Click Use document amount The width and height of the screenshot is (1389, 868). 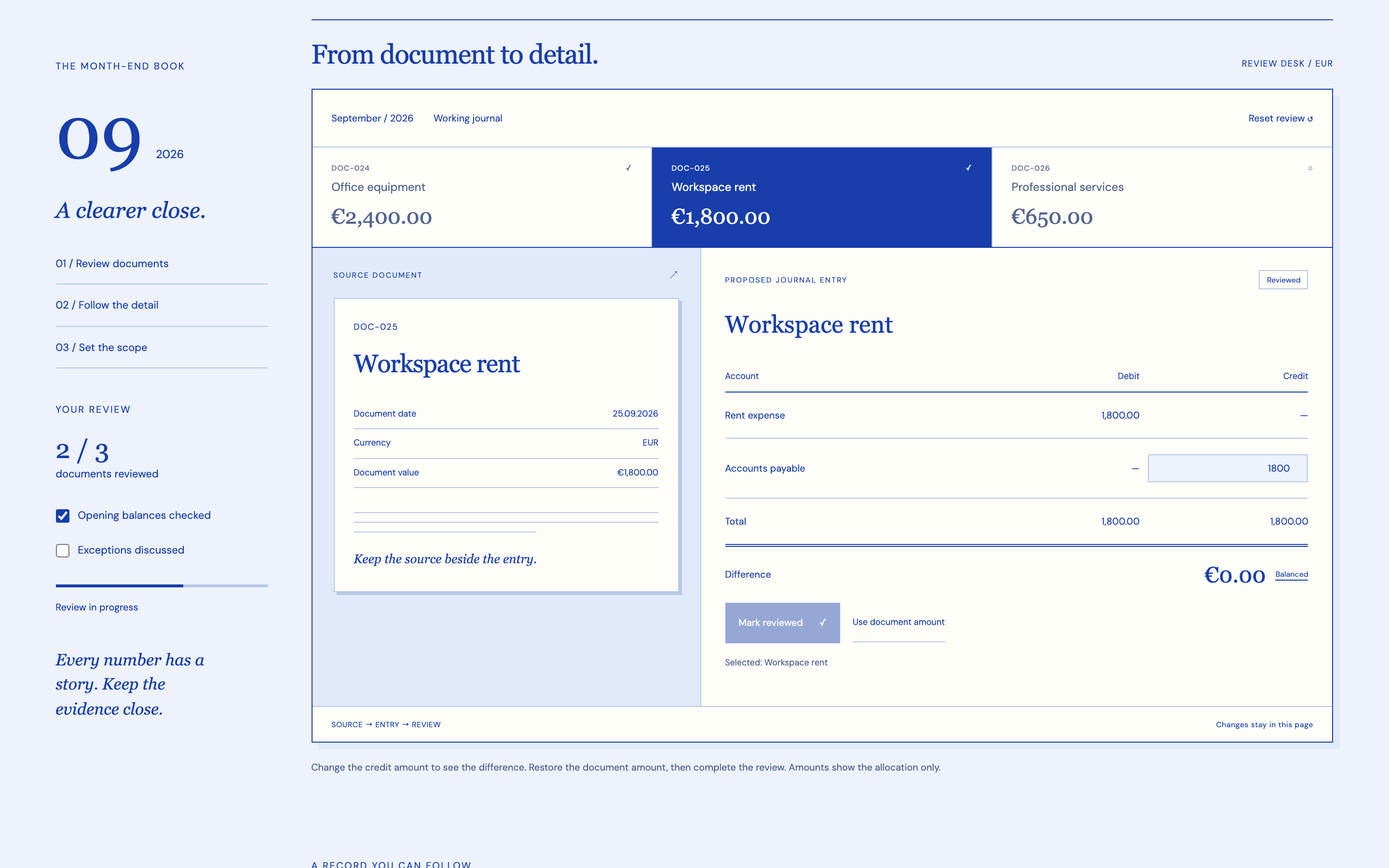tap(898, 622)
